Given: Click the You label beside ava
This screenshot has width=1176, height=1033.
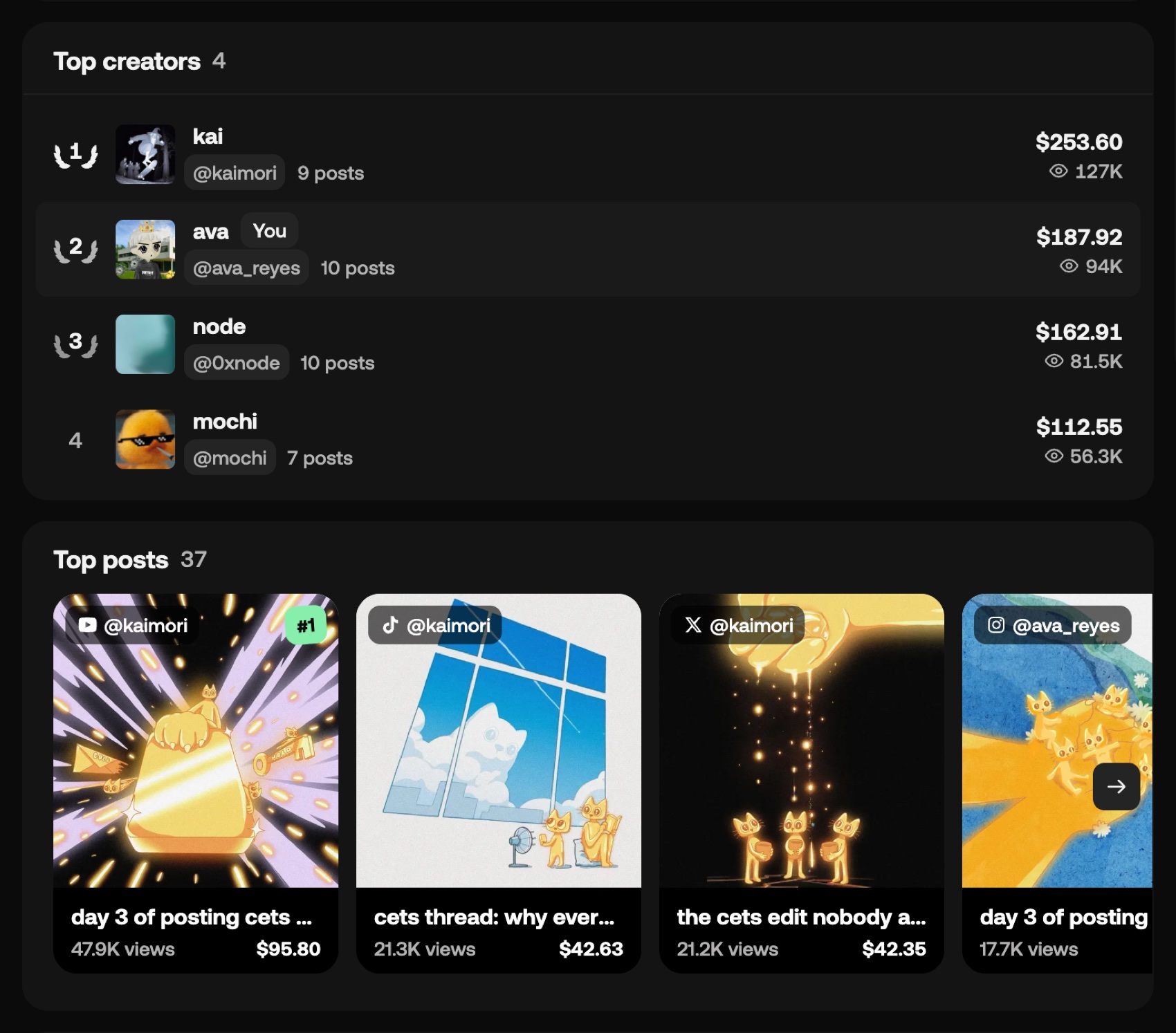Looking at the screenshot, I should point(269,231).
